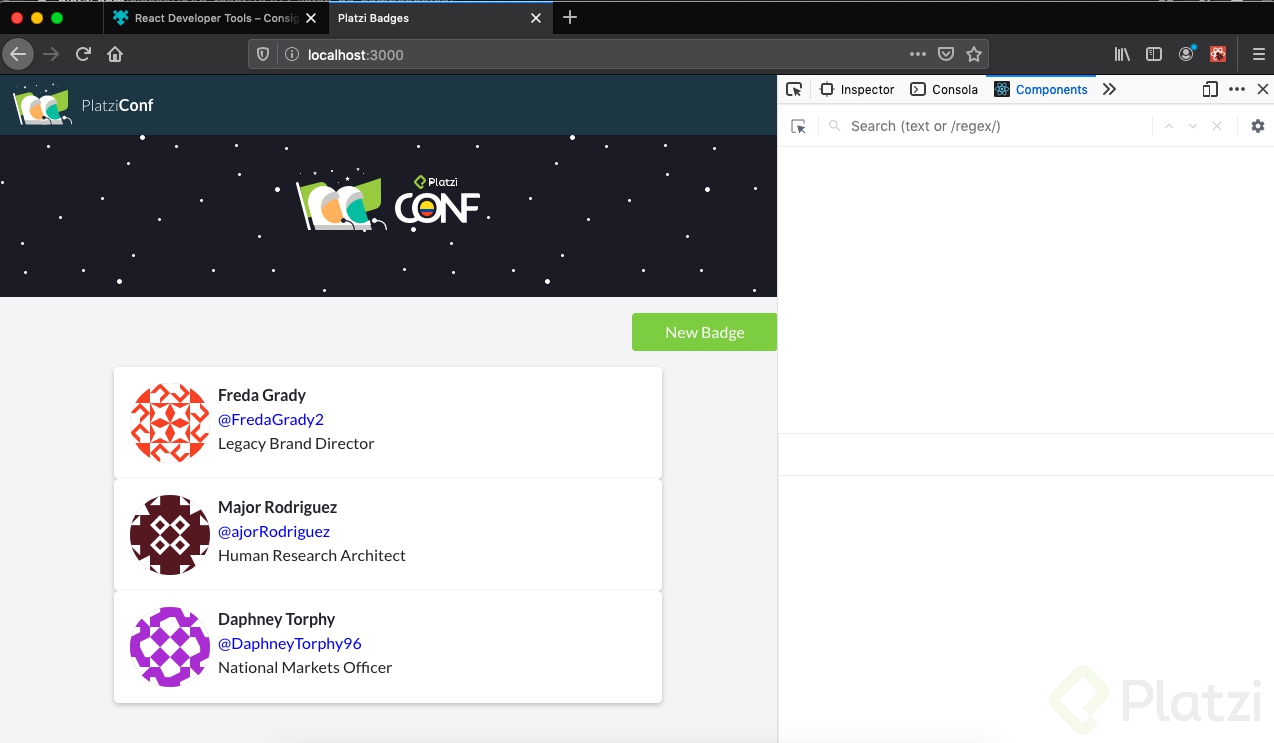The width and height of the screenshot is (1274, 743).
Task: Open the @ajorRodriguez Twitter link
Action: 274,531
